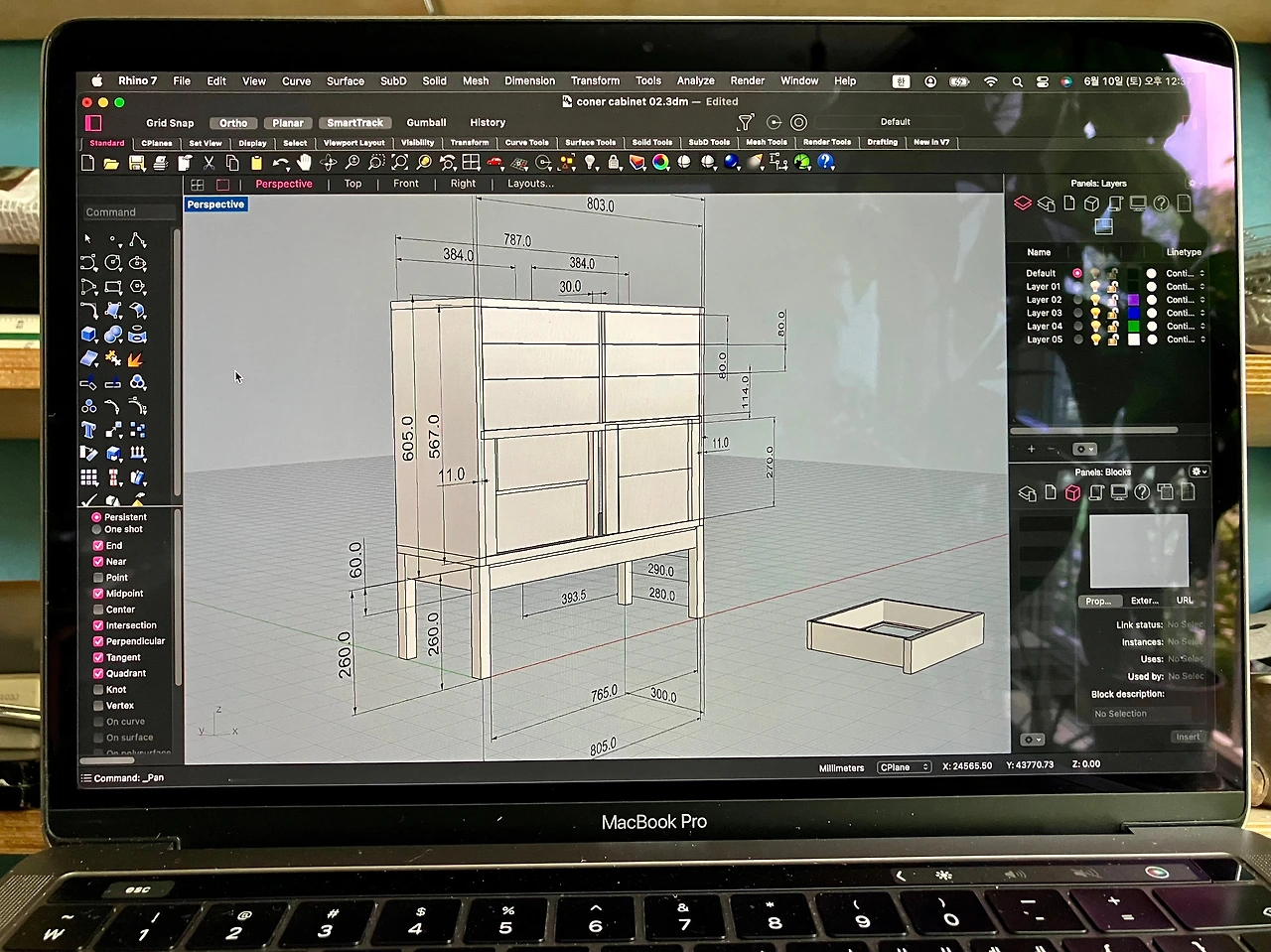
Task: Open the Blocks panel pink cube icon
Action: click(1072, 492)
